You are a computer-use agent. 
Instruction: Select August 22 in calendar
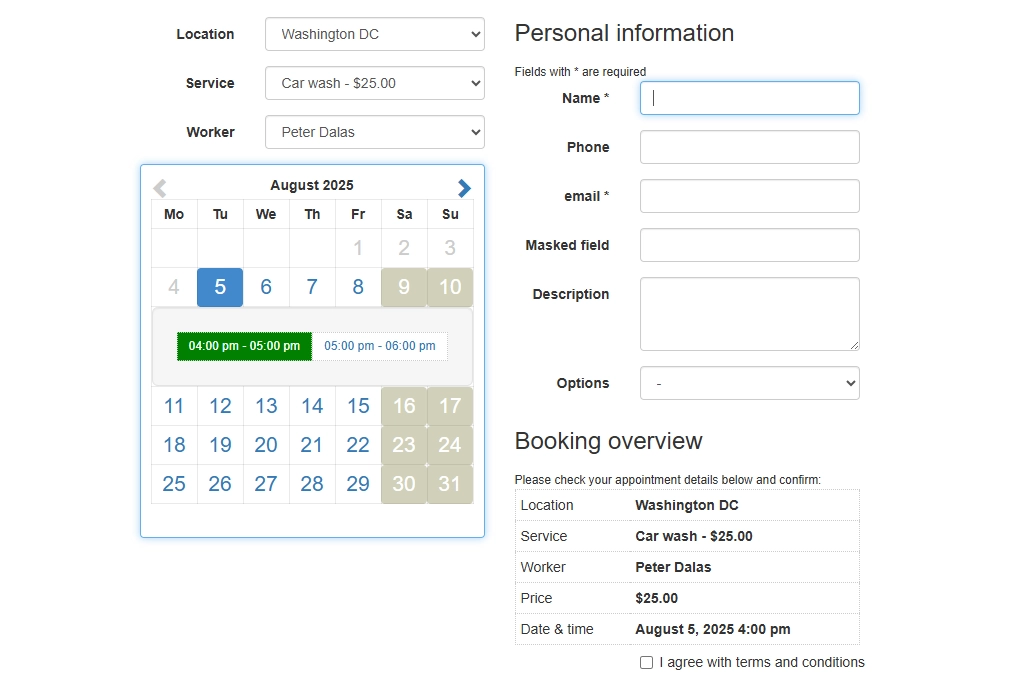pos(358,445)
